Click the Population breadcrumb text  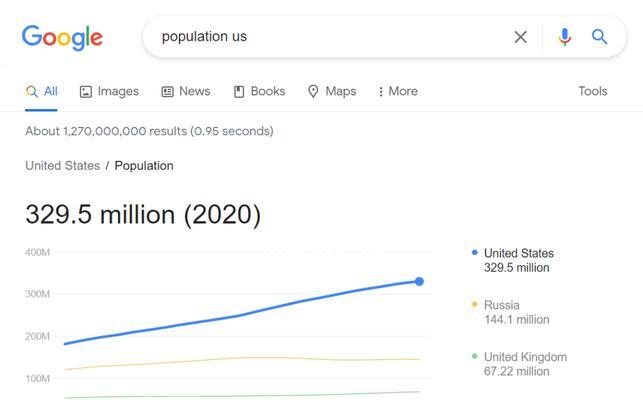click(144, 166)
